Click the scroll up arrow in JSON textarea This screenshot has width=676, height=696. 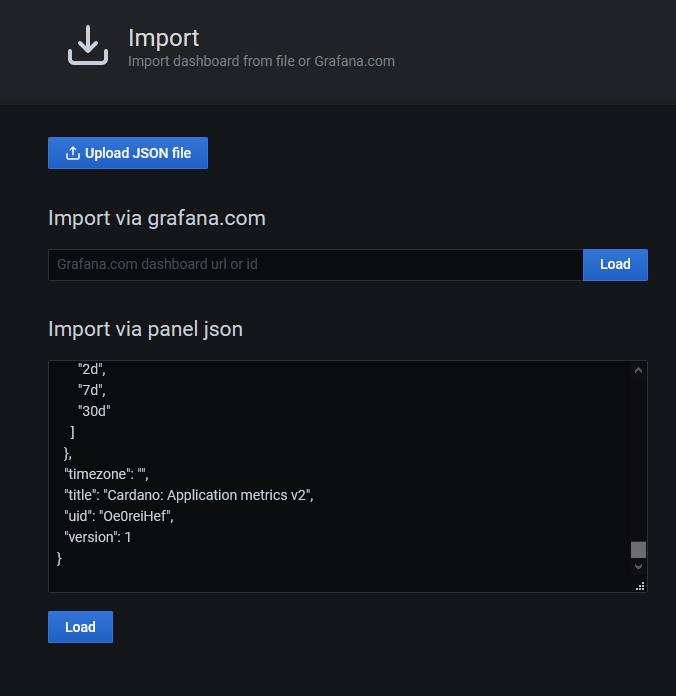click(x=639, y=370)
